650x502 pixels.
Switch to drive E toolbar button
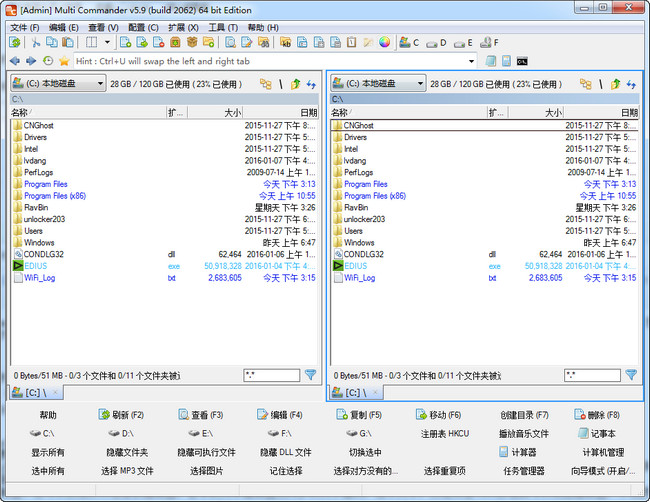(x=463, y=43)
